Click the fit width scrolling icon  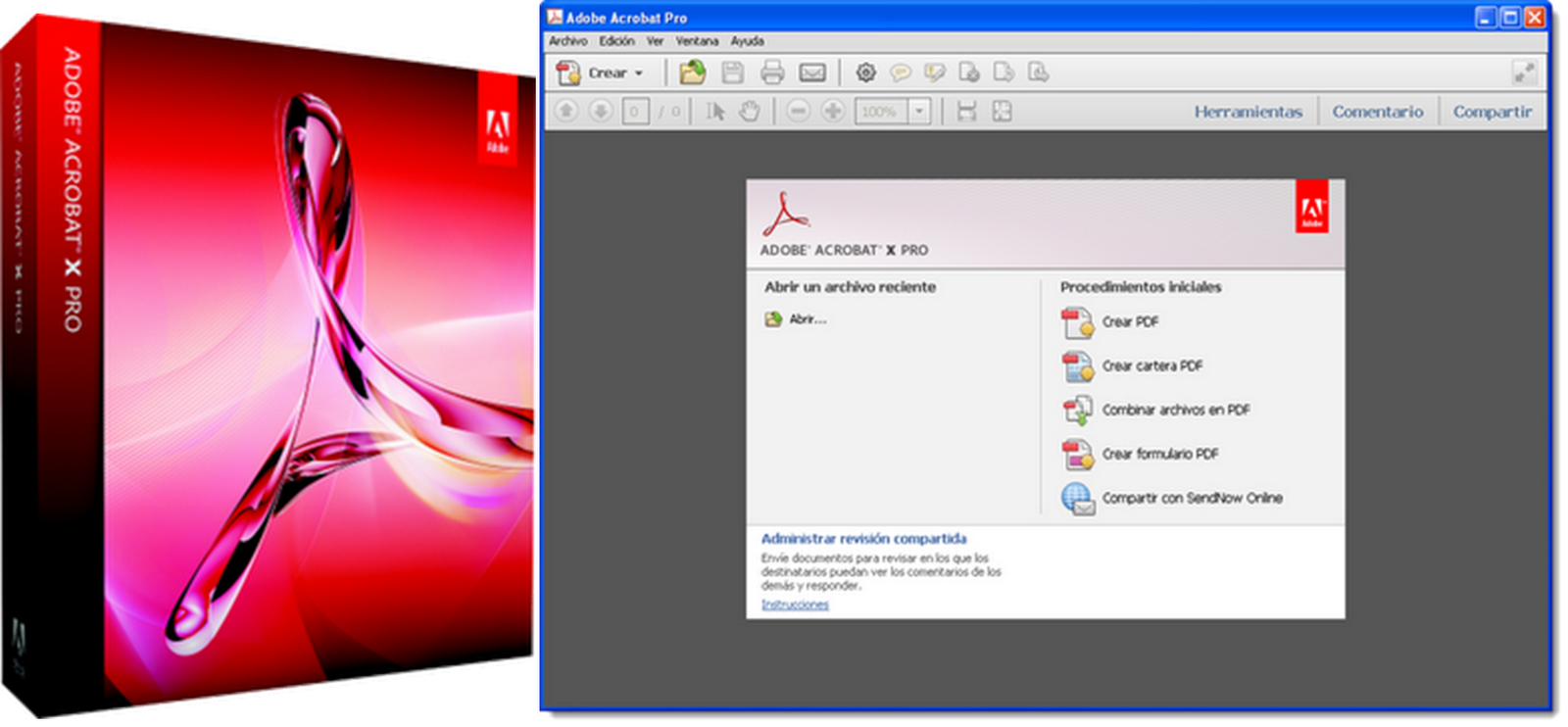point(966,112)
